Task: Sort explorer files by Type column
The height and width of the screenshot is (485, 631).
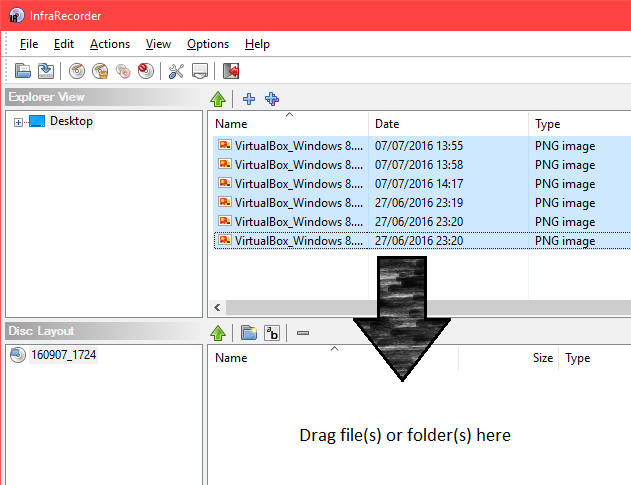Action: [x=579, y=124]
